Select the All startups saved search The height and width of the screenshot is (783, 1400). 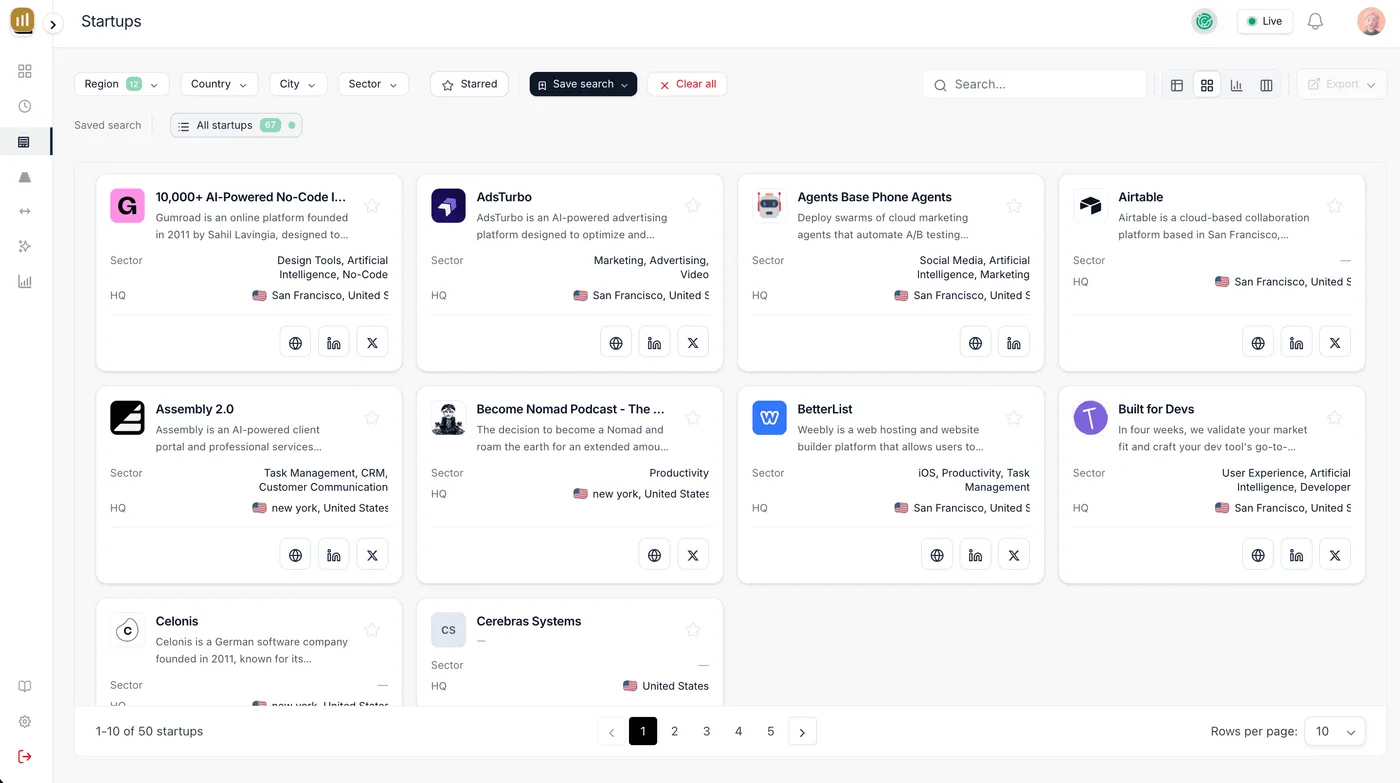pos(236,125)
